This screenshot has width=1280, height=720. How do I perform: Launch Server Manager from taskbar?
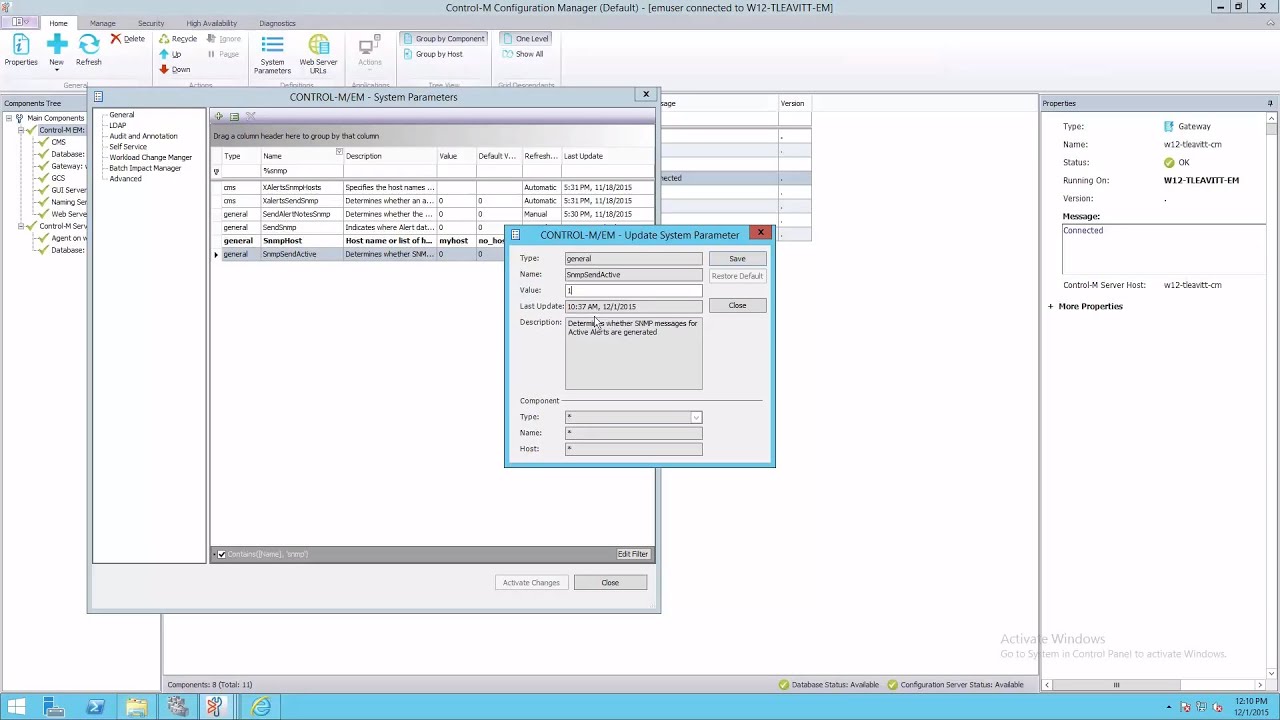(54, 708)
